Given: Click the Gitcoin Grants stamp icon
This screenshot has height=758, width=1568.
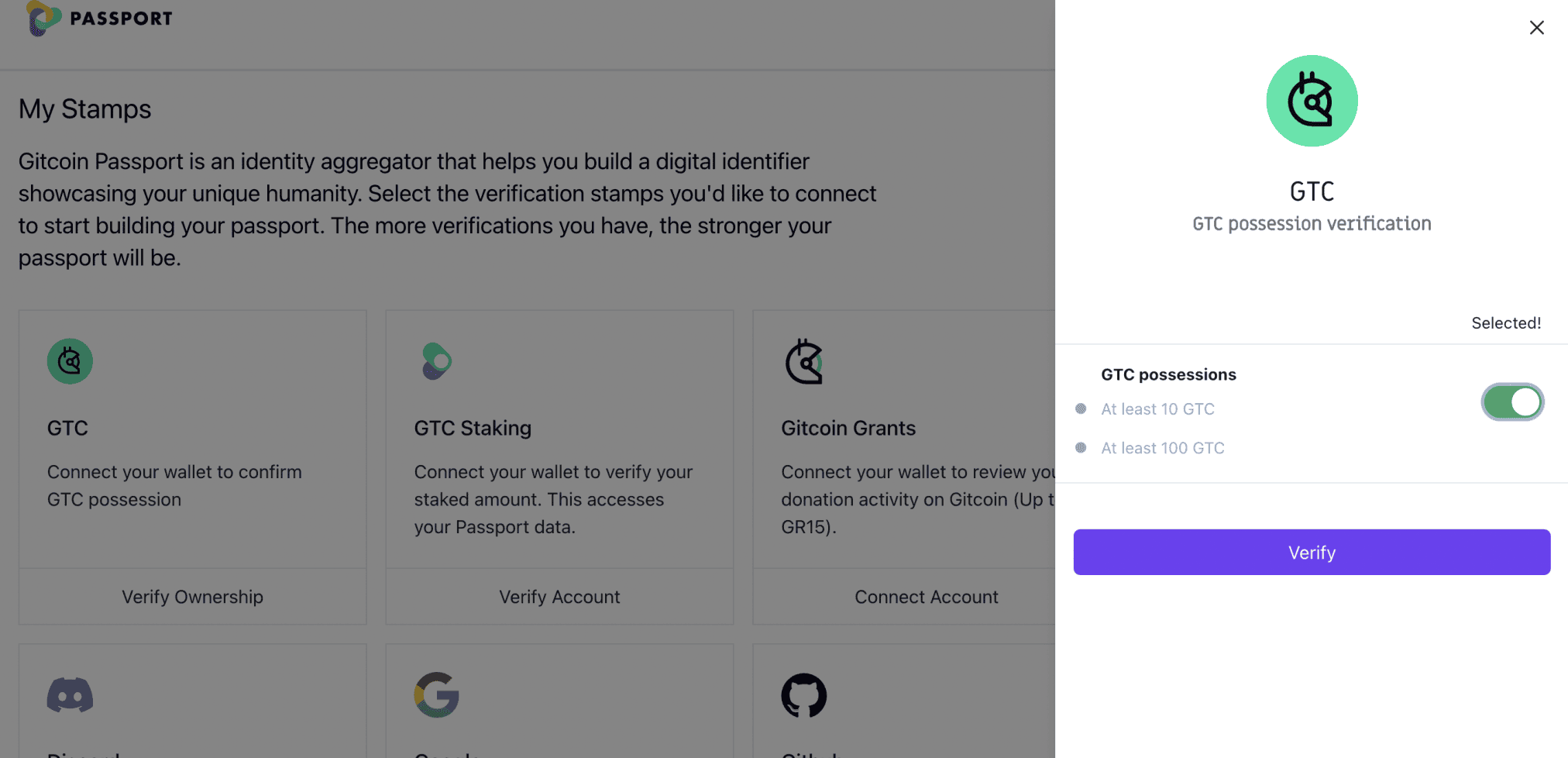Looking at the screenshot, I should pyautogui.click(x=804, y=361).
